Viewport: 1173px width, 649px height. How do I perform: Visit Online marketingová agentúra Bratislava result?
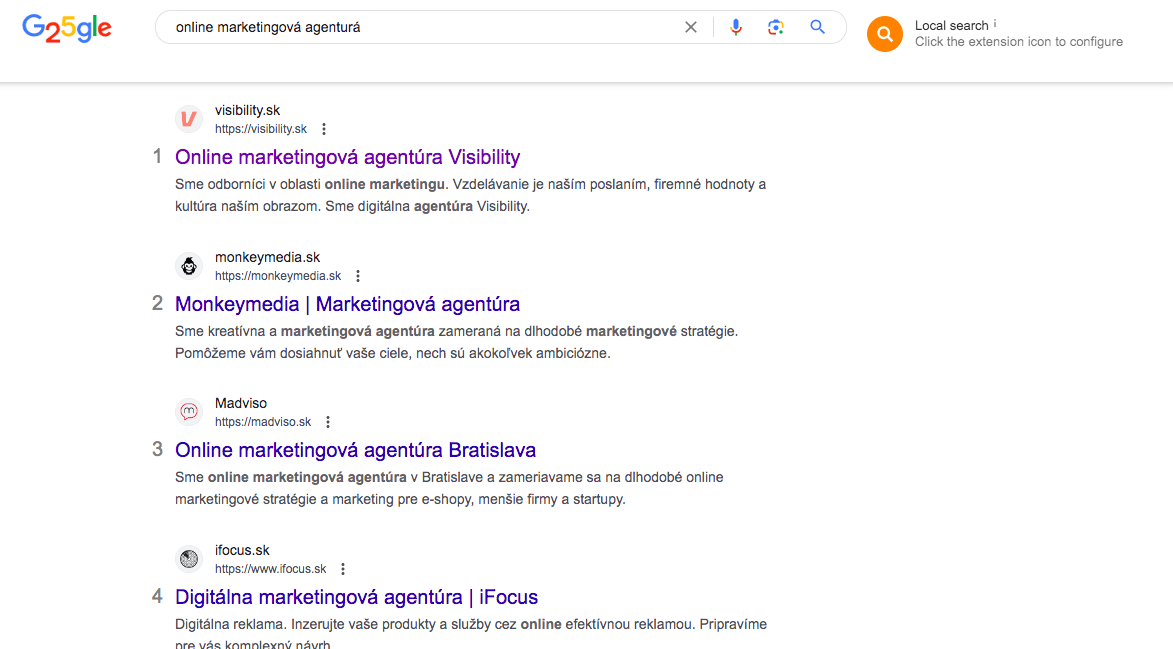tap(355, 450)
